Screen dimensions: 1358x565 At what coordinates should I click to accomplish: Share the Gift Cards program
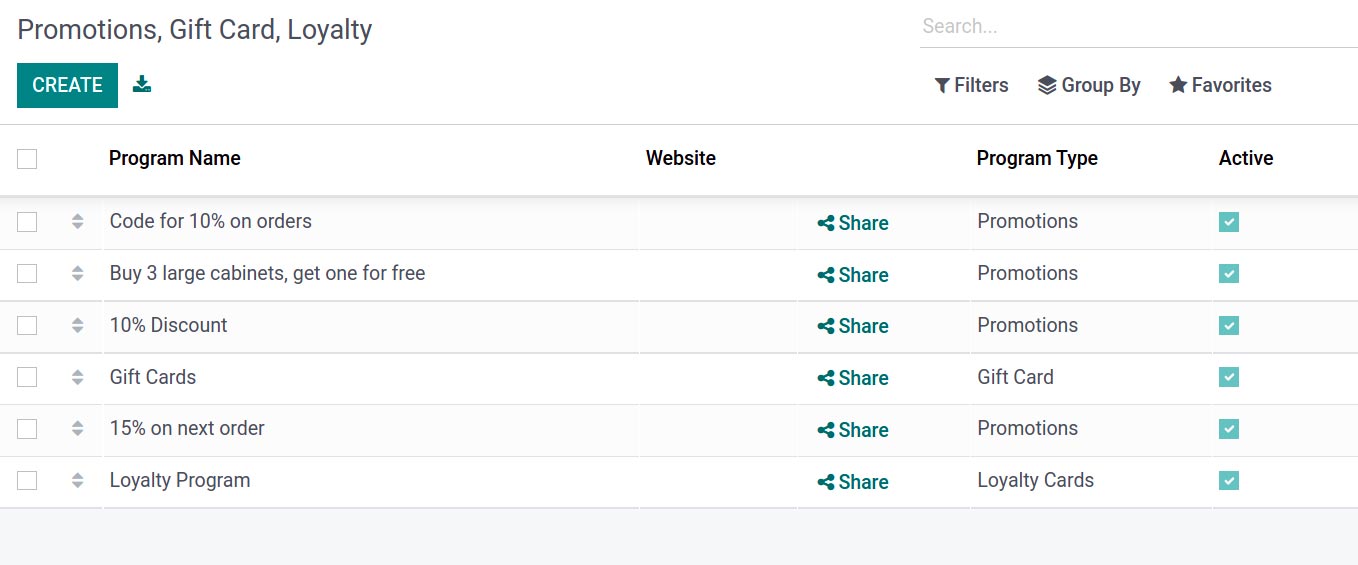[853, 378]
